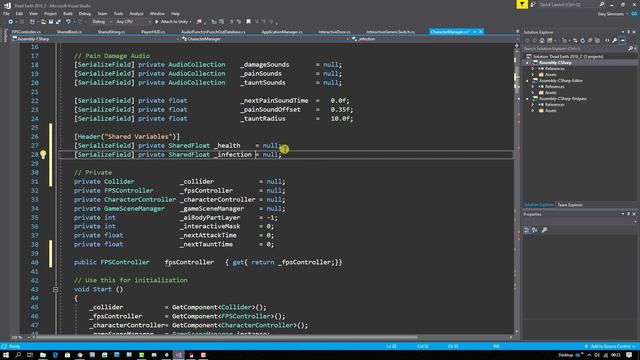Click the Save file toolbar icon
Viewport: 640px width, 360px height.
coord(51,22)
